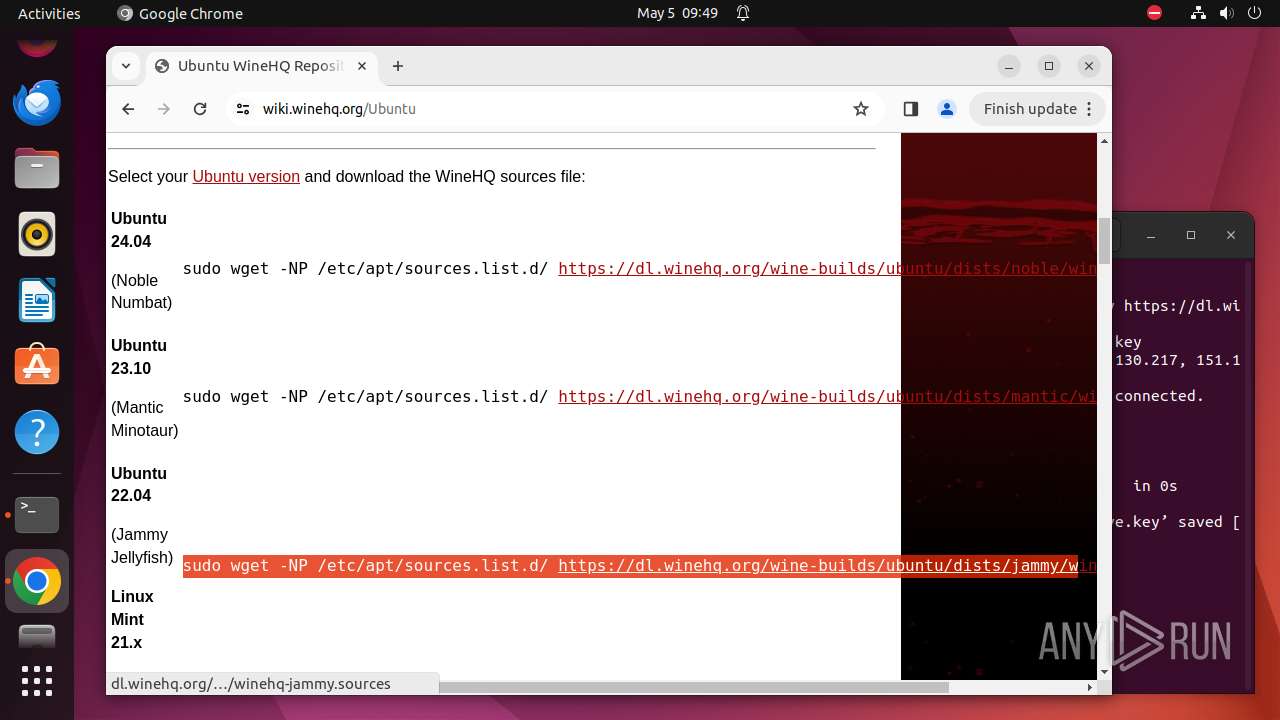The width and height of the screenshot is (1280, 720).
Task: Show Applications grid in the dock
Action: click(x=37, y=681)
